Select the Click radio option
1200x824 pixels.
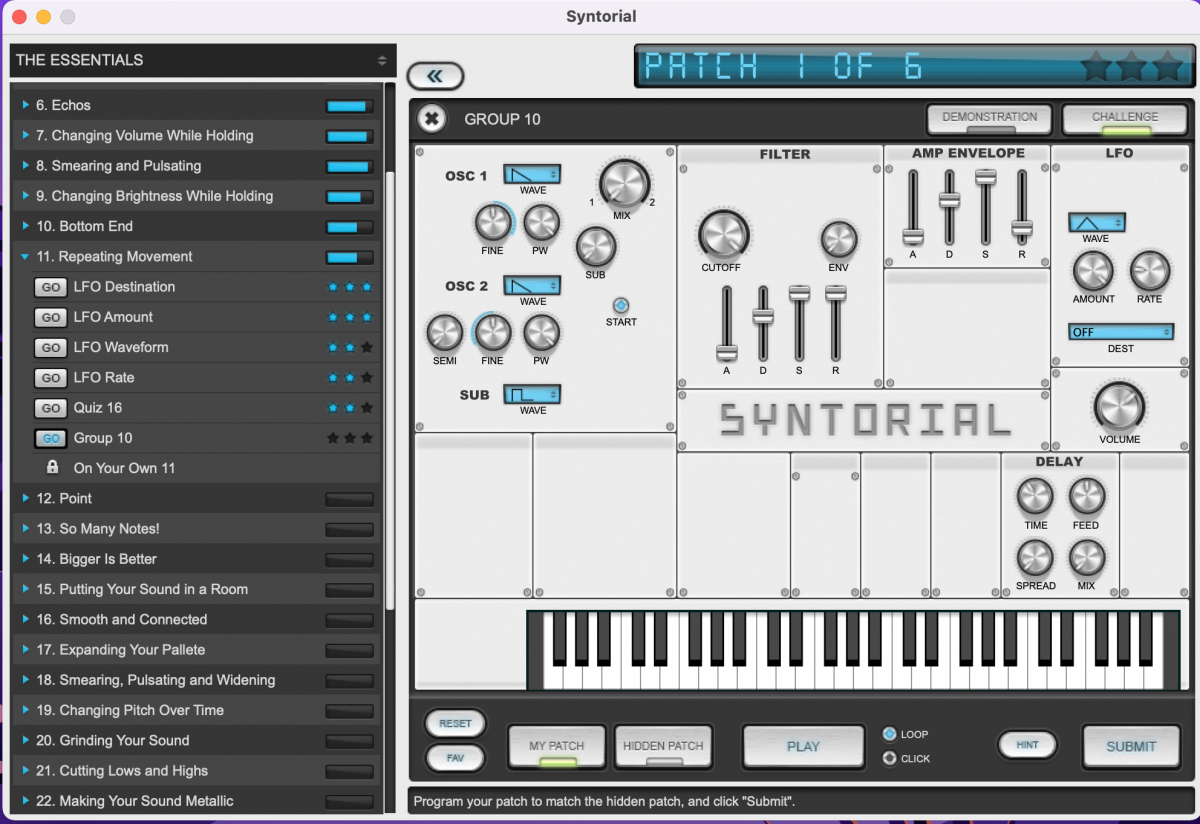coord(889,758)
